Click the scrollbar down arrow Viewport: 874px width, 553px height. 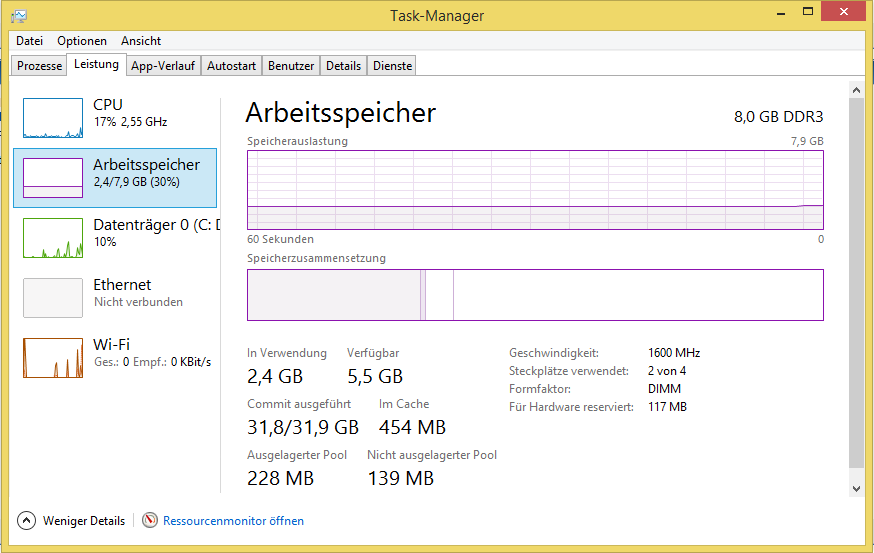(855, 488)
